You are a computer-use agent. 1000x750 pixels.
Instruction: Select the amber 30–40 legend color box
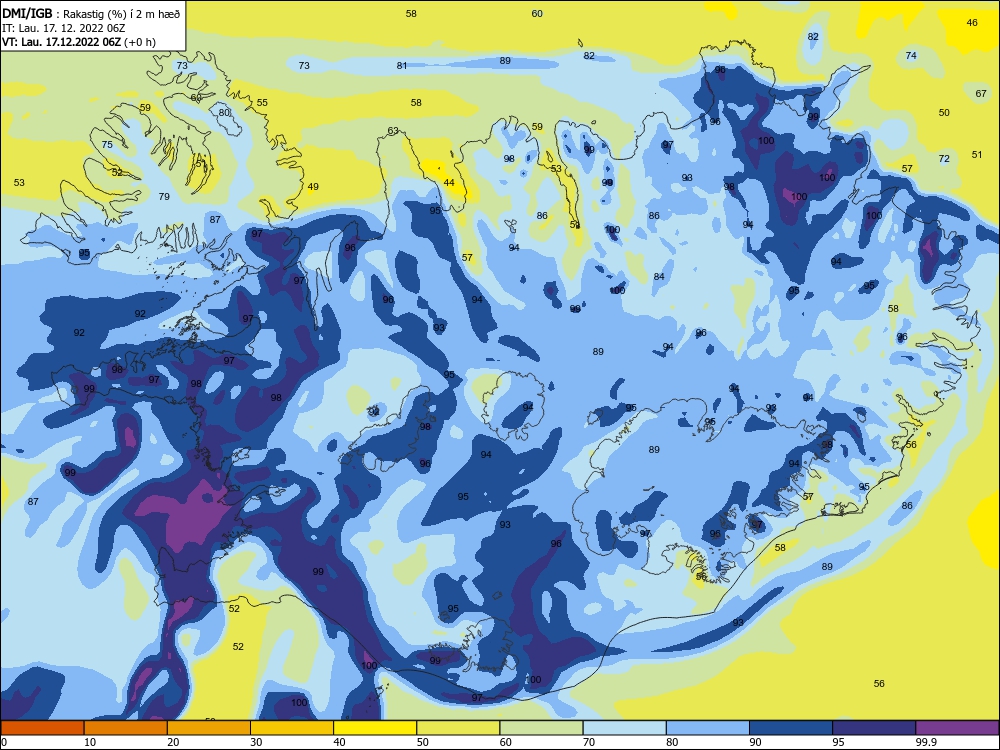tap(292, 728)
